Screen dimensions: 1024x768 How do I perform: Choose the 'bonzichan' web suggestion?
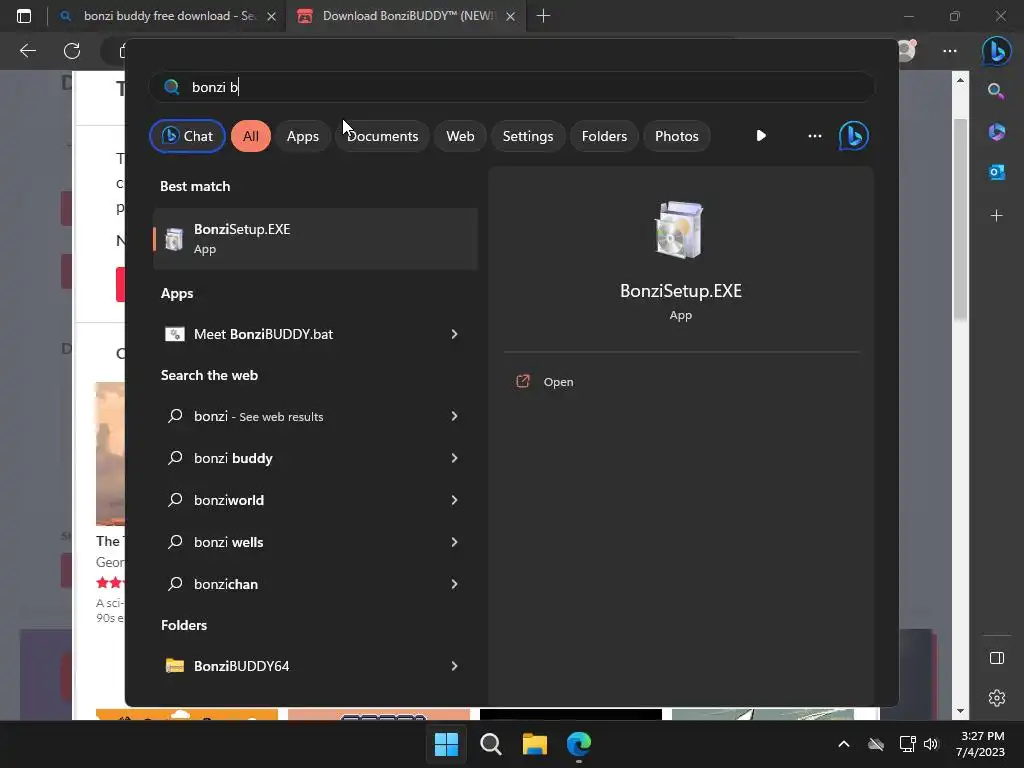300,584
